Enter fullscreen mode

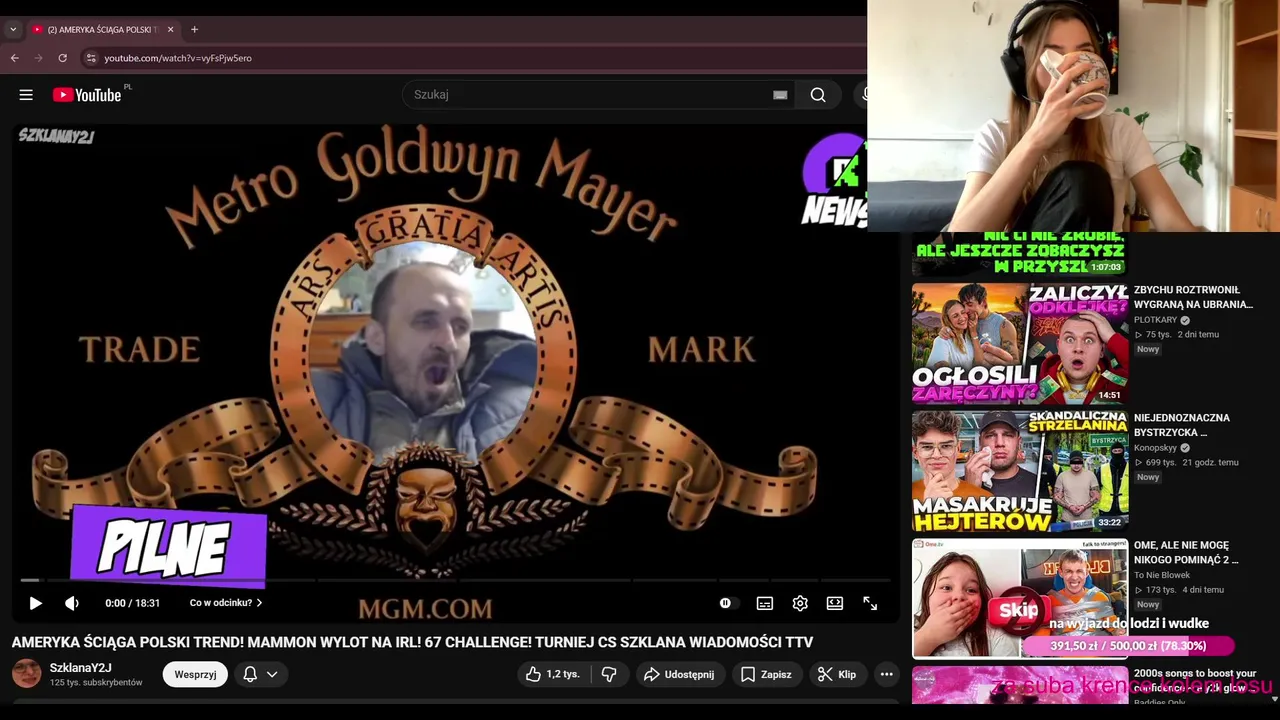870,603
